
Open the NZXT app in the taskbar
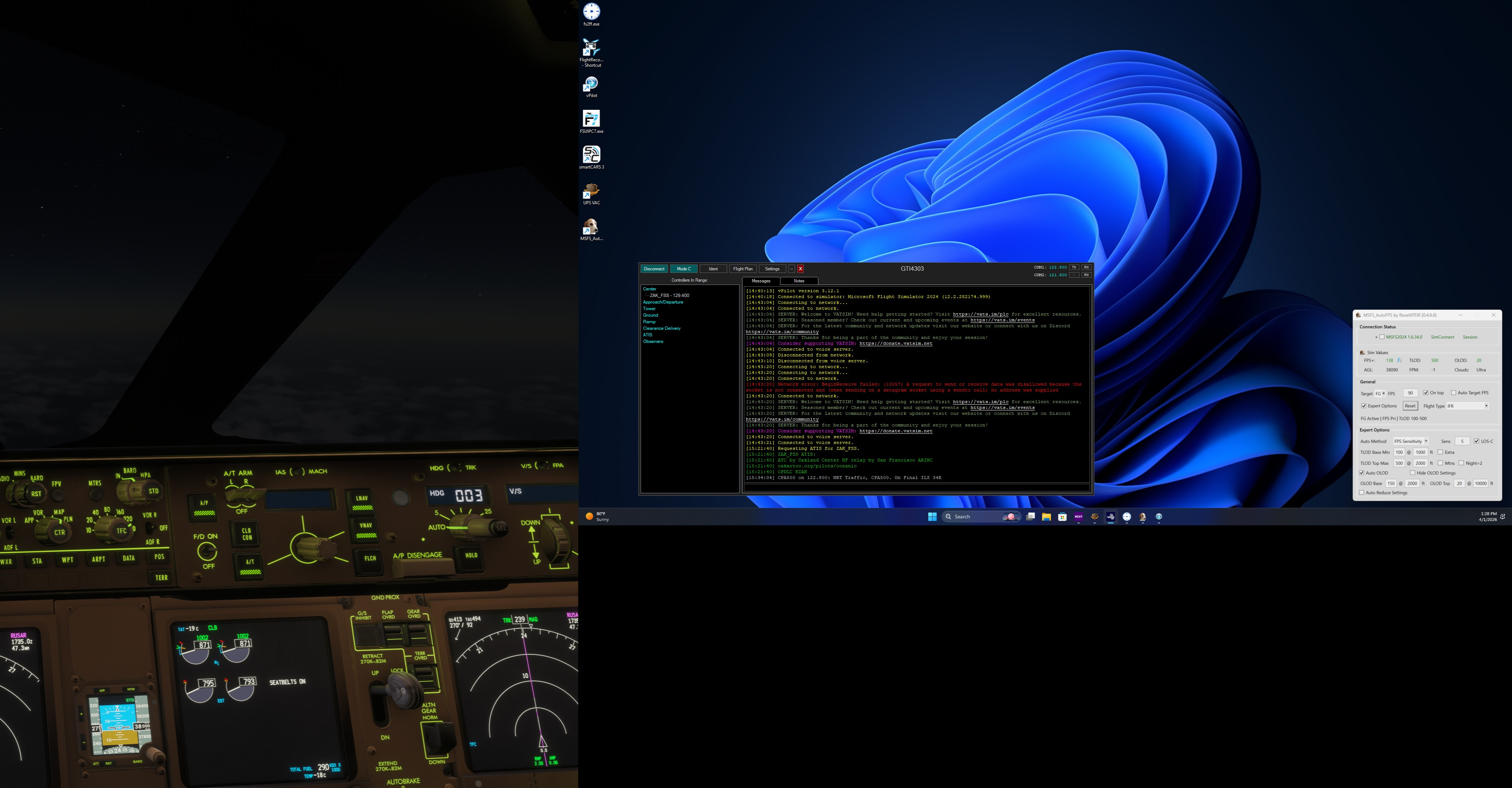tap(1078, 516)
